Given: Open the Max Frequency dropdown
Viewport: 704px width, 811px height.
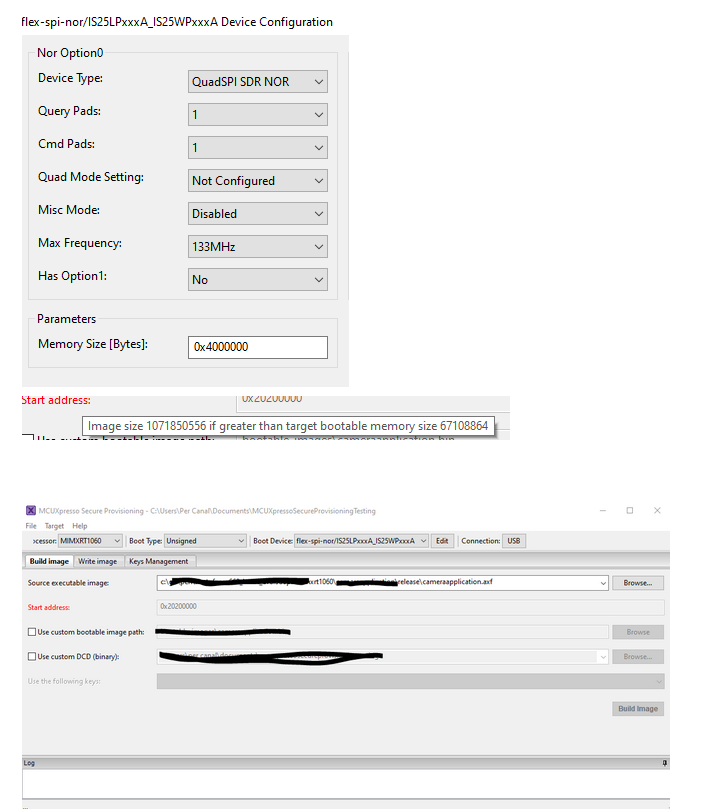Looking at the screenshot, I should [258, 247].
